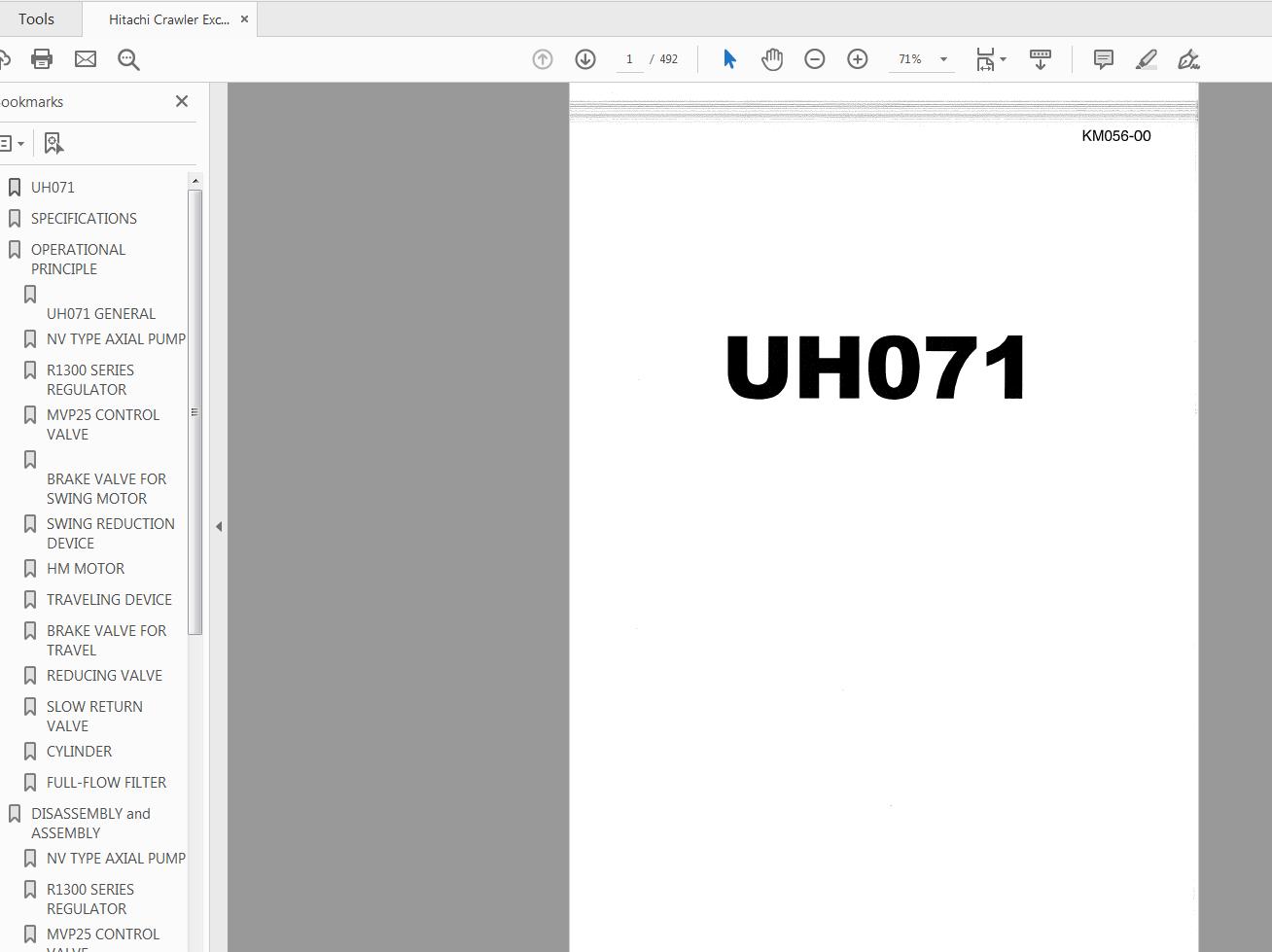The height and width of the screenshot is (952, 1272).
Task: Activate the Hand tool
Action: (x=771, y=58)
